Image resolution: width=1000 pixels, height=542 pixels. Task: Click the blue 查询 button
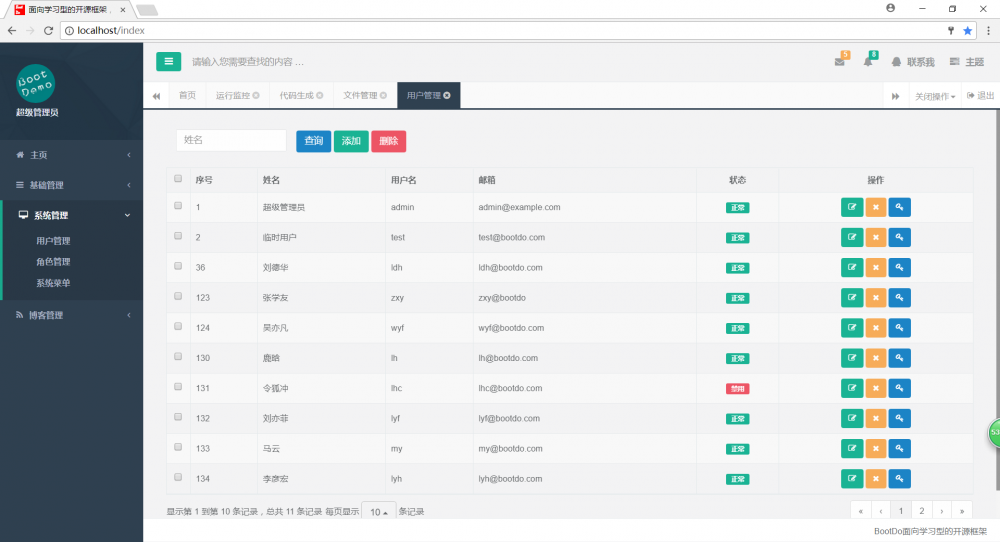point(313,141)
